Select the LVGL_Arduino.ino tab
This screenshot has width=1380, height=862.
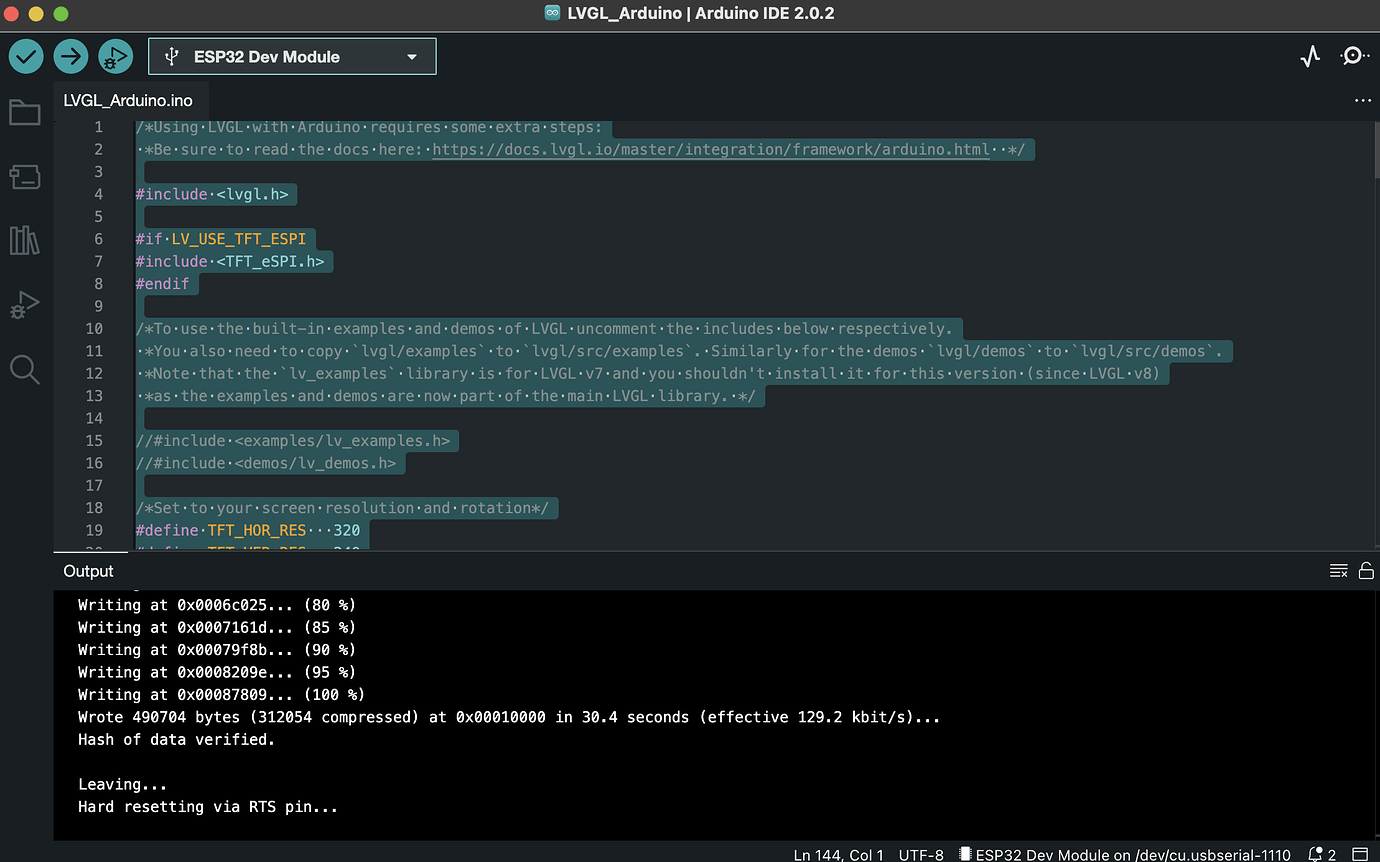click(x=130, y=100)
